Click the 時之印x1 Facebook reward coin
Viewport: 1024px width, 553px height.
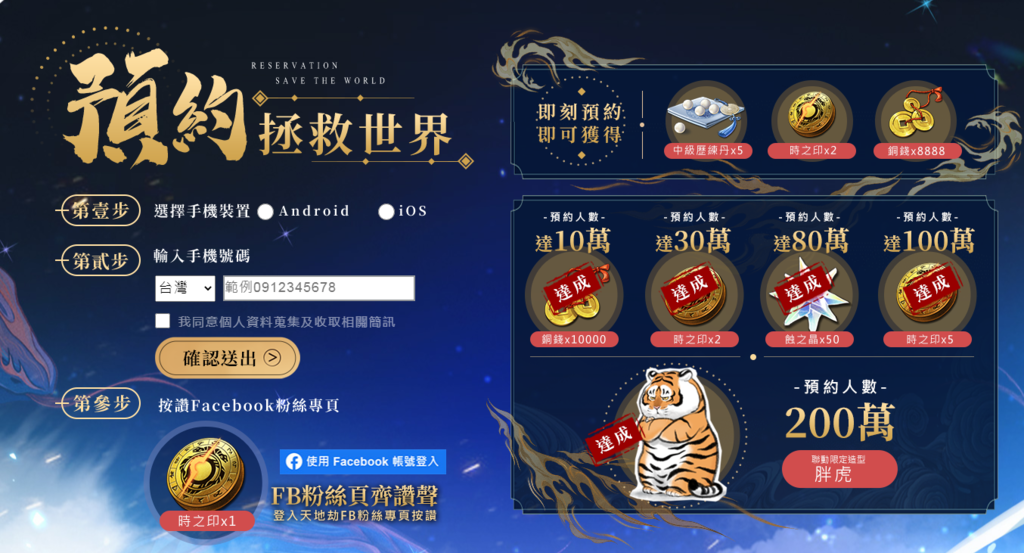[x=204, y=473]
